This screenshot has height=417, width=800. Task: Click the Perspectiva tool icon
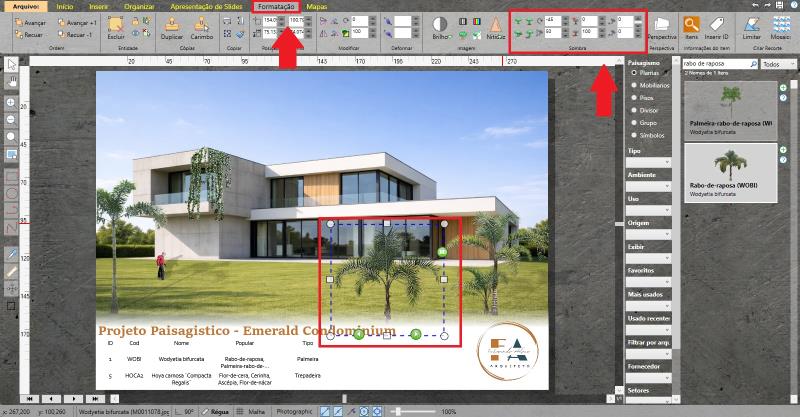[661, 28]
